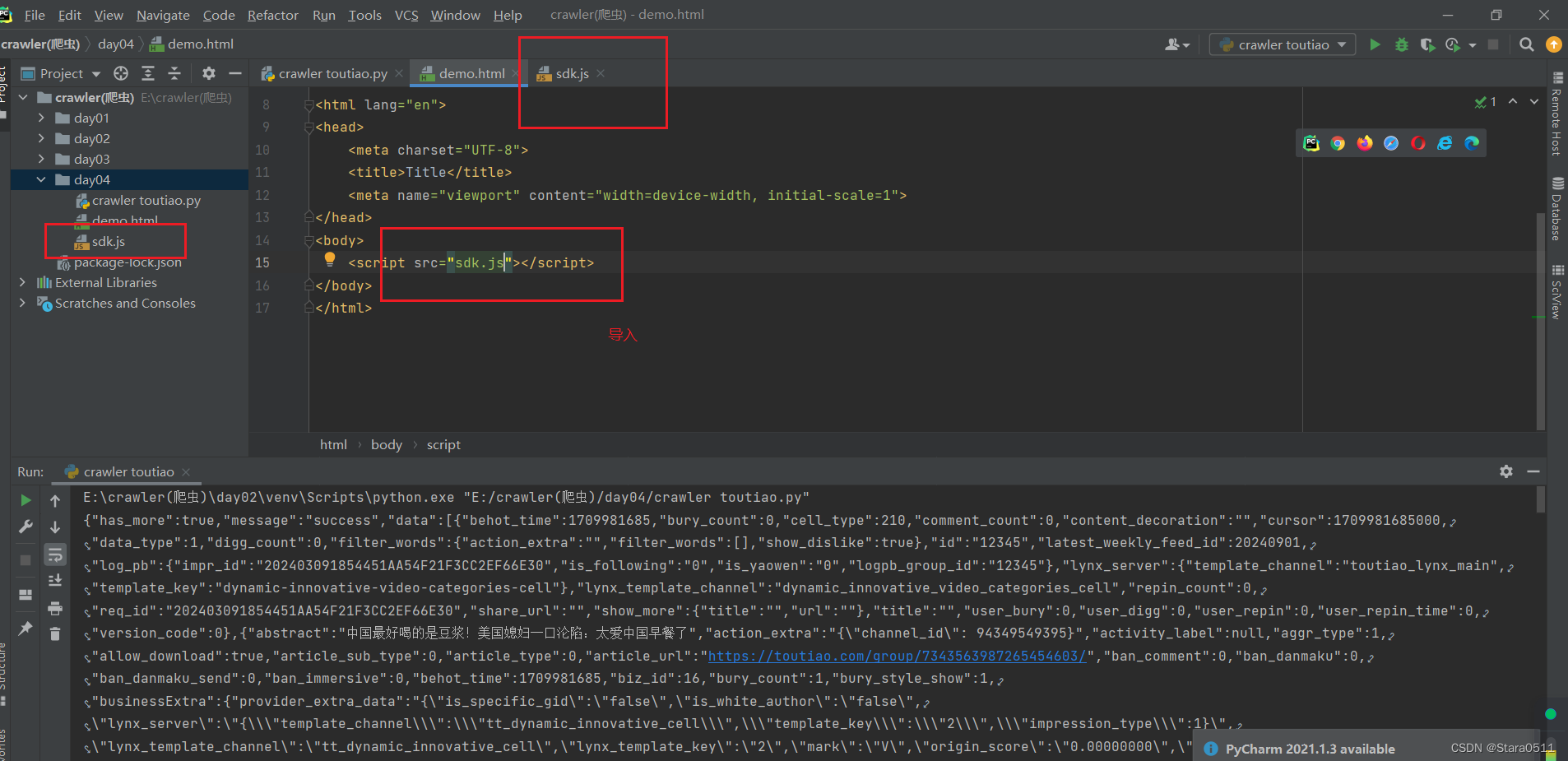Click PyCharm 2021.1.3 available notification
The width and height of the screenshot is (1568, 761).
click(x=1310, y=749)
